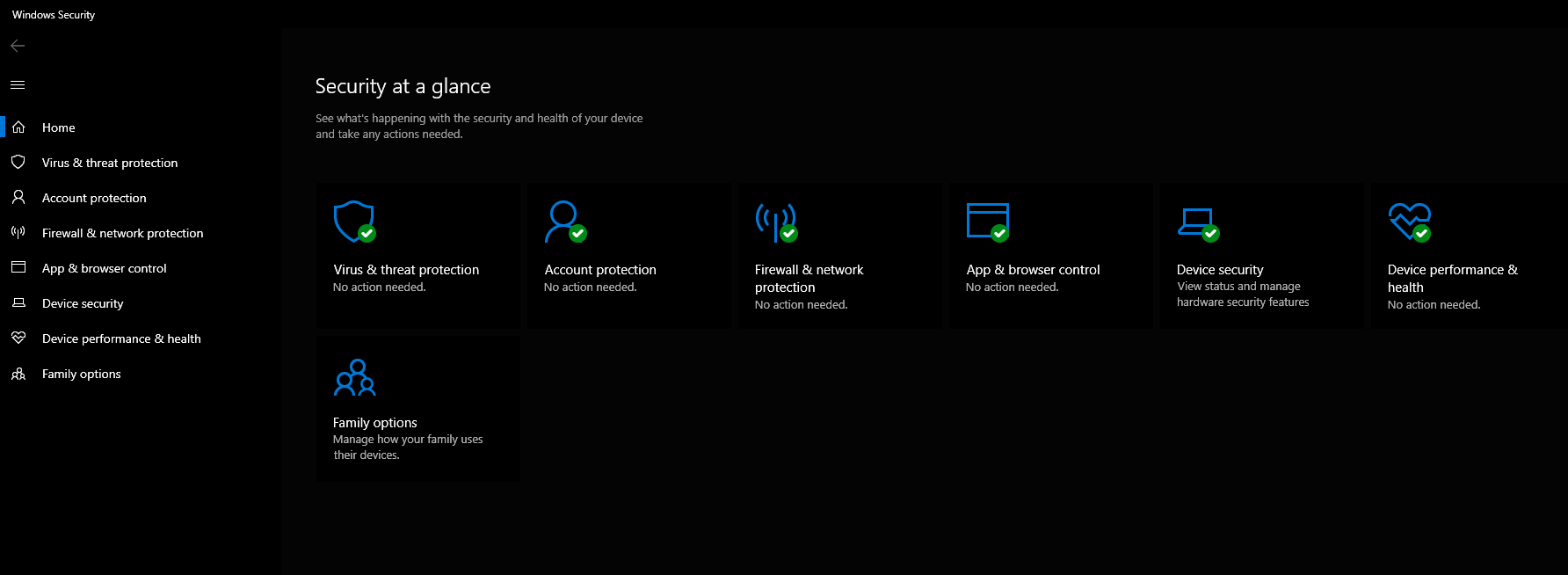Click the Virus & threat protection shield tile icon
1568x575 pixels.
[354, 221]
